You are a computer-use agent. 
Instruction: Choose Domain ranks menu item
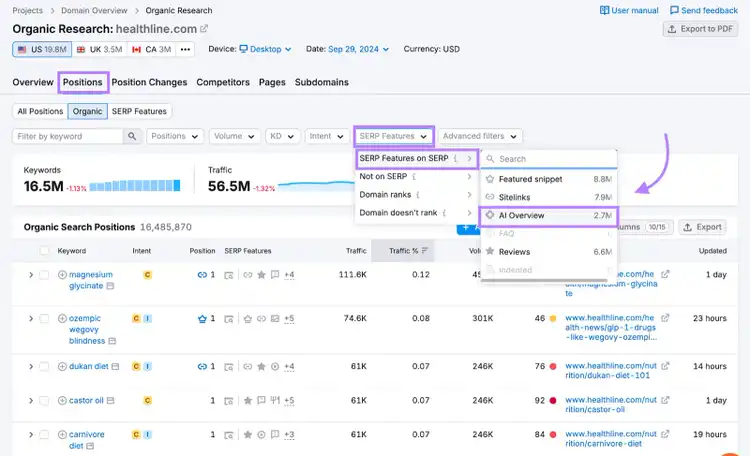[x=417, y=195]
